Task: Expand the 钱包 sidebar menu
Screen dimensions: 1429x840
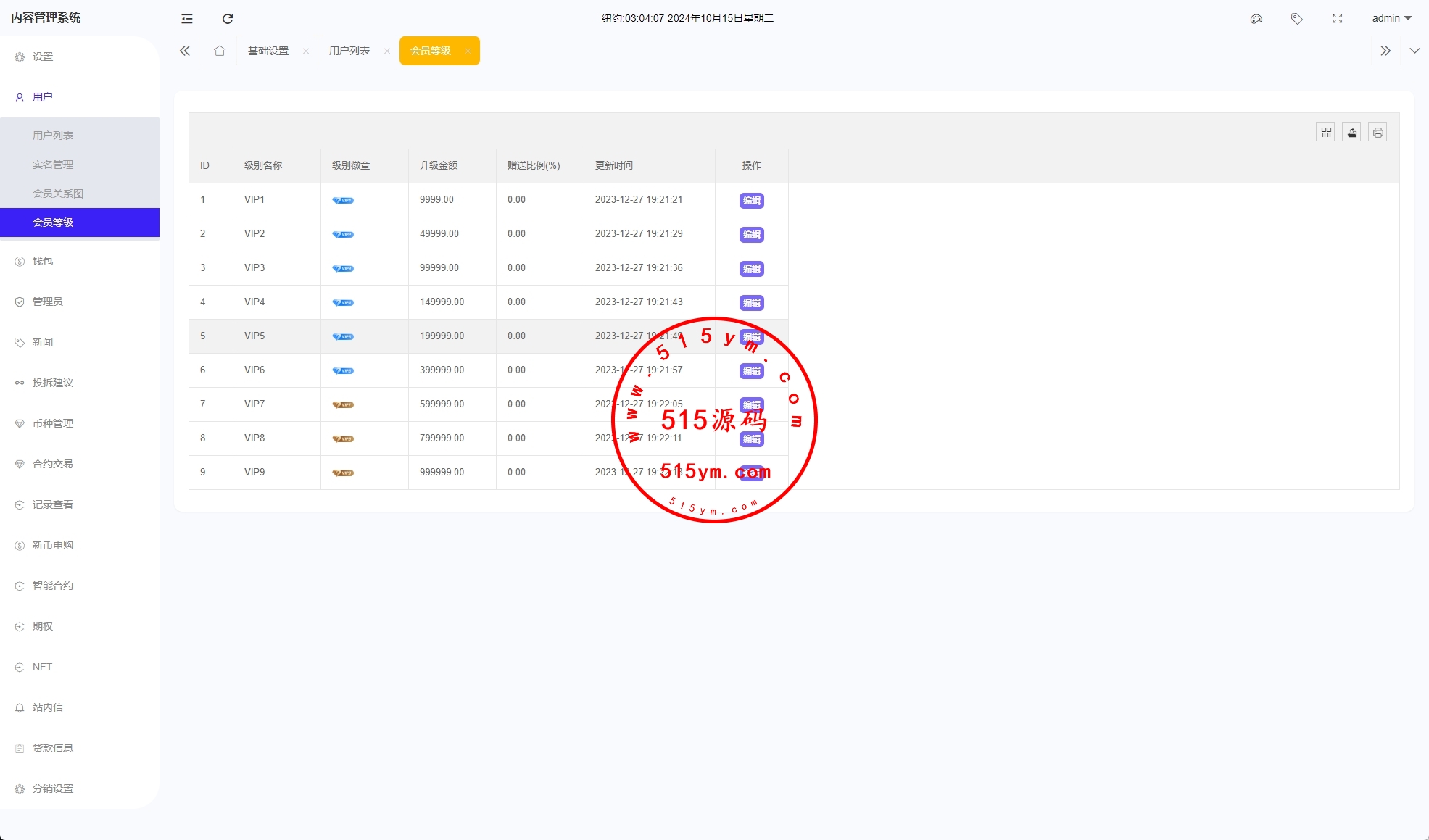Action: click(x=43, y=261)
